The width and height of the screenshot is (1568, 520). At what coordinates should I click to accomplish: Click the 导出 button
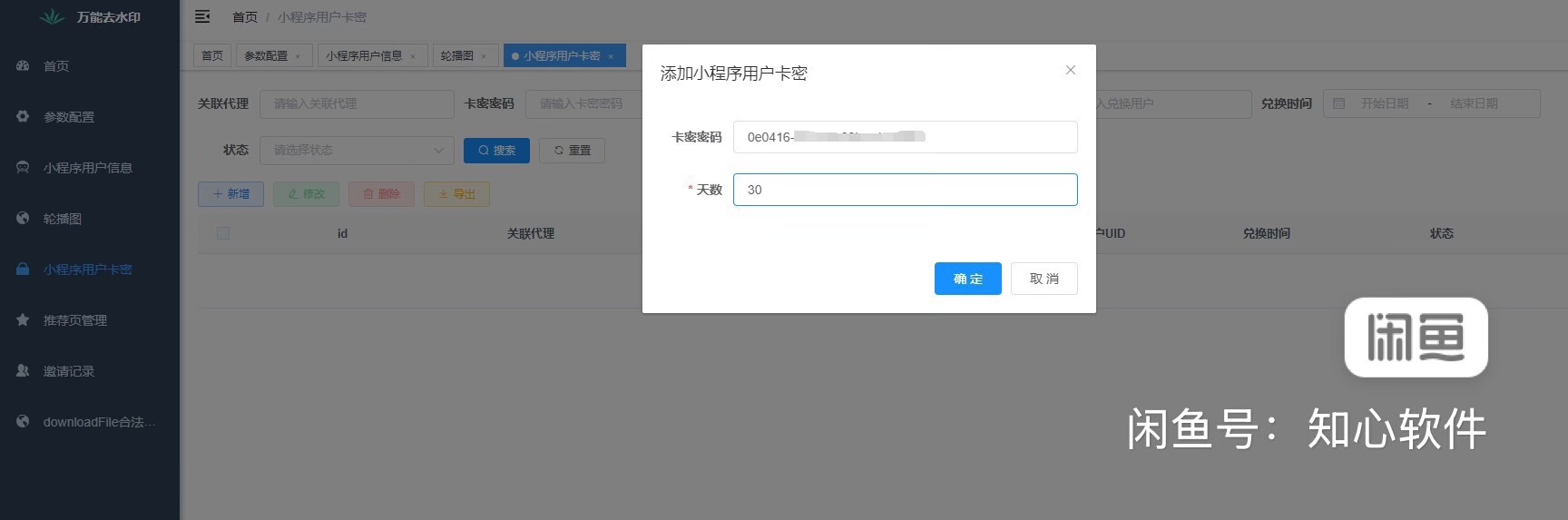coord(456,193)
